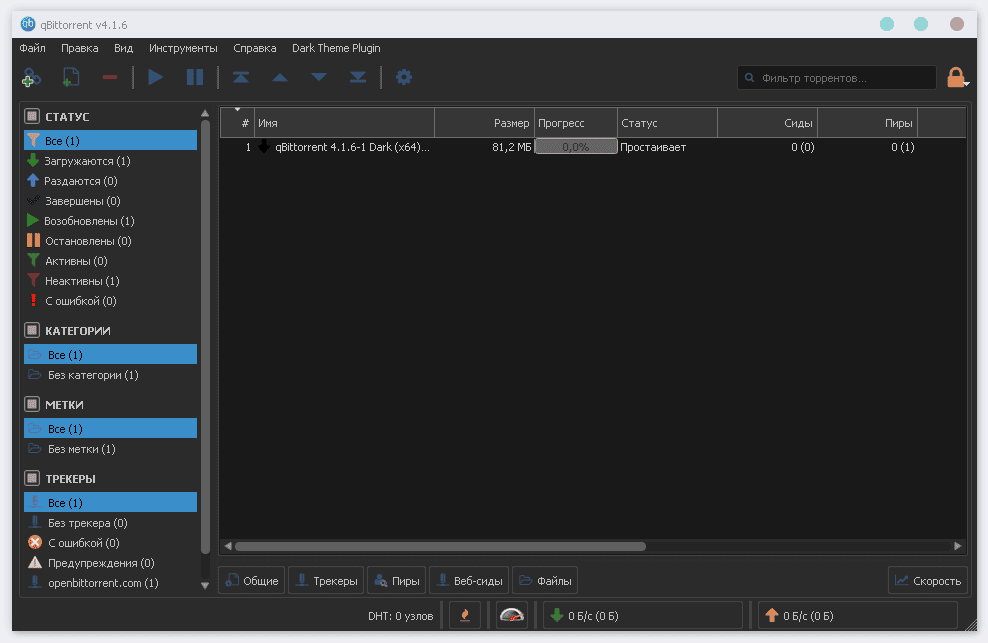988x643 pixels.
Task: Sort by the Размер column header
Action: pos(485,123)
